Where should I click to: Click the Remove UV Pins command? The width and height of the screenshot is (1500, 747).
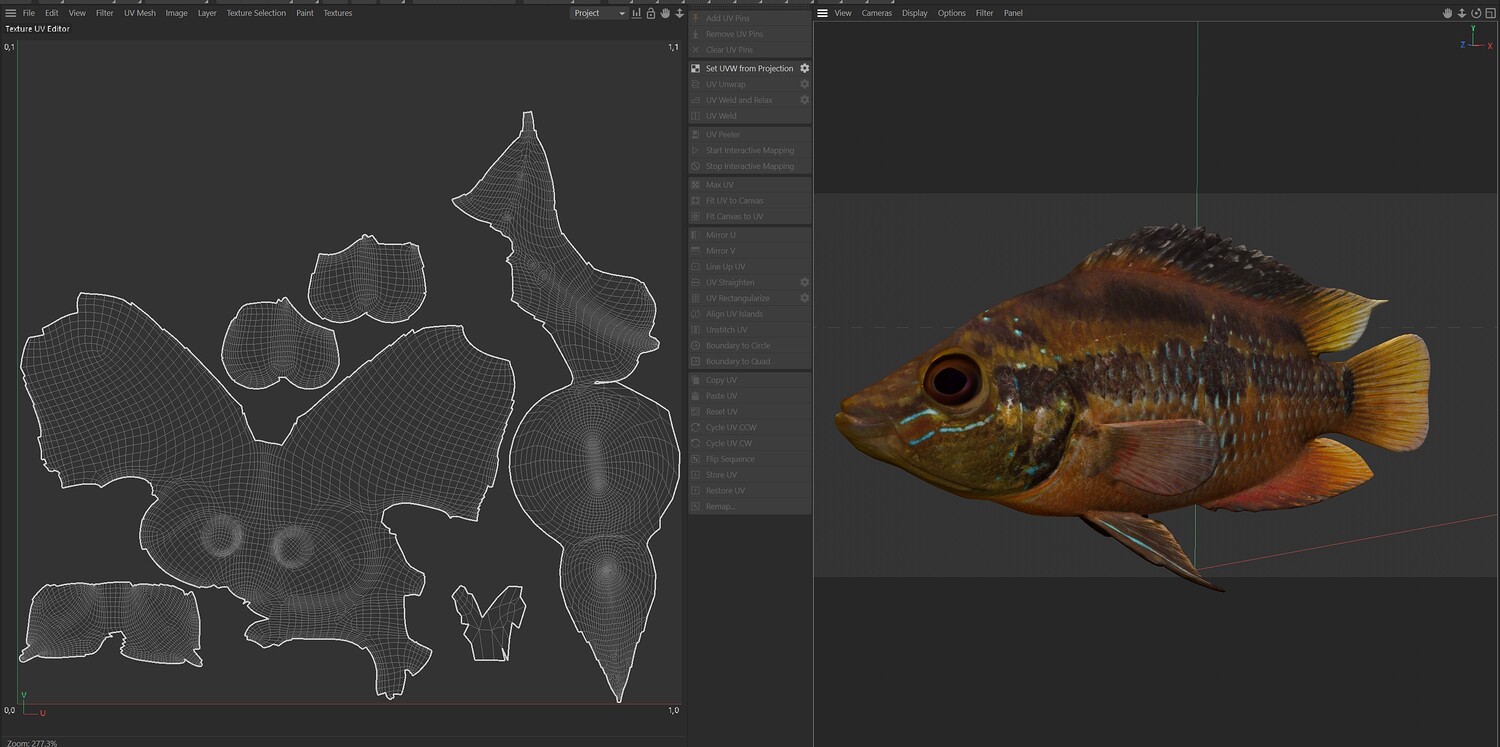click(750, 34)
